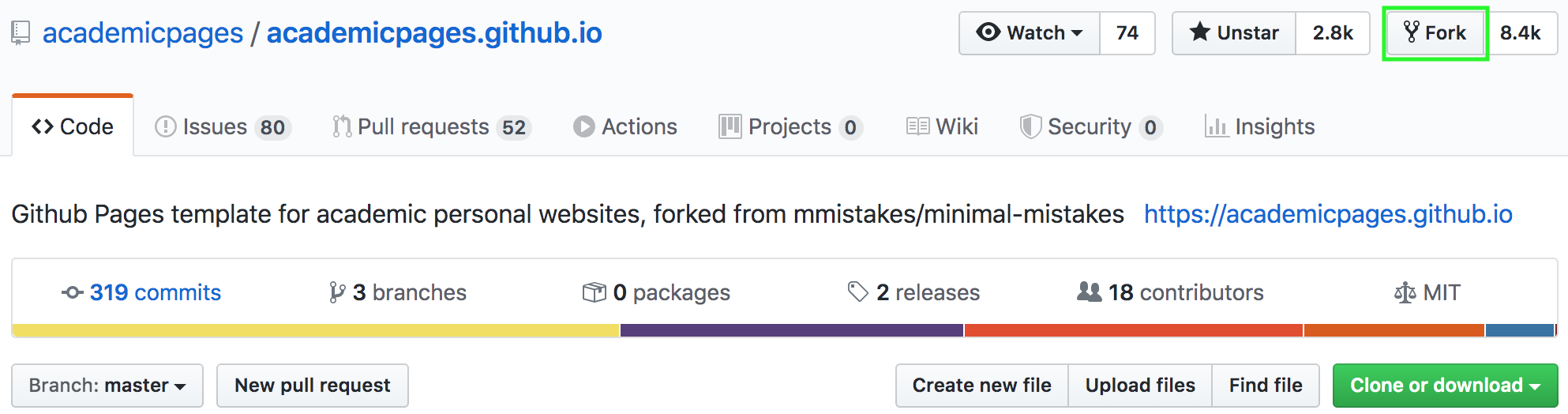Open the Clone or download dropdown

[x=1445, y=386]
